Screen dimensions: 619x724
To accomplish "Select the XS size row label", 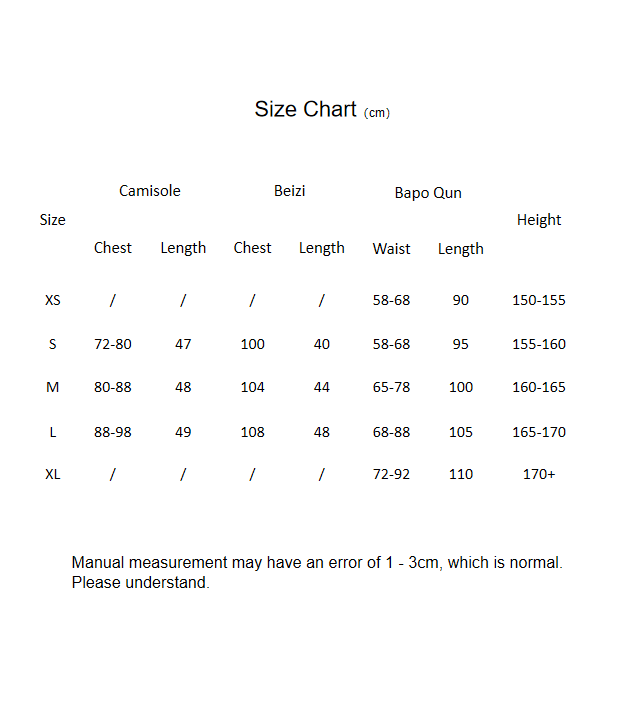I will [53, 300].
